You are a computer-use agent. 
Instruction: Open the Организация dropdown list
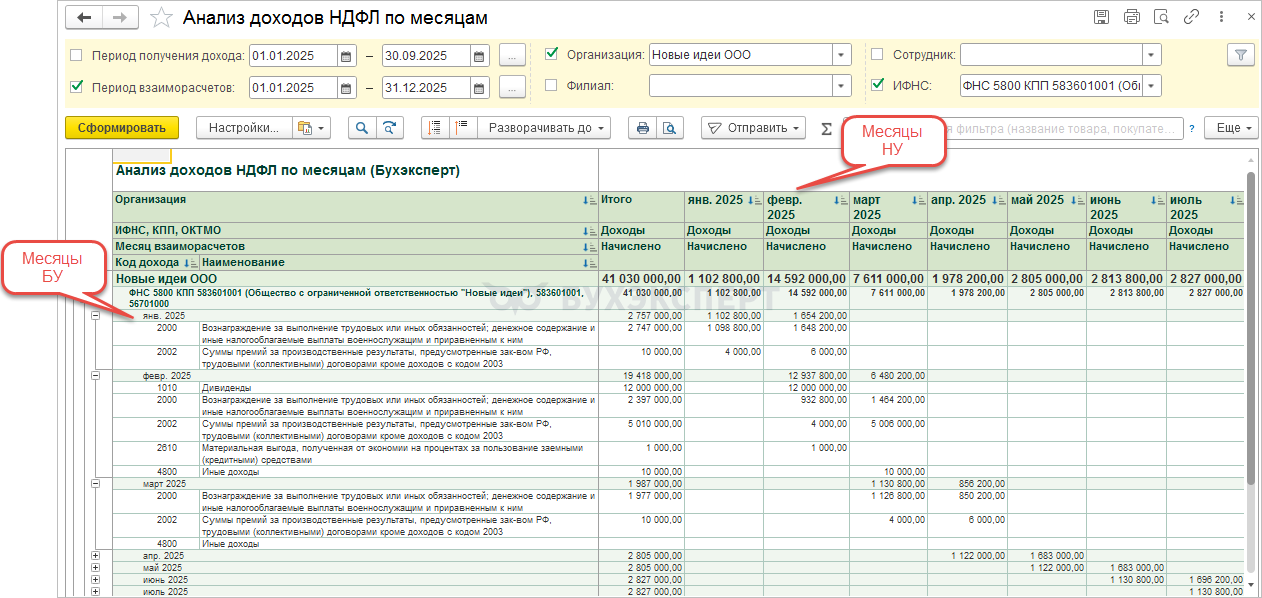point(842,55)
